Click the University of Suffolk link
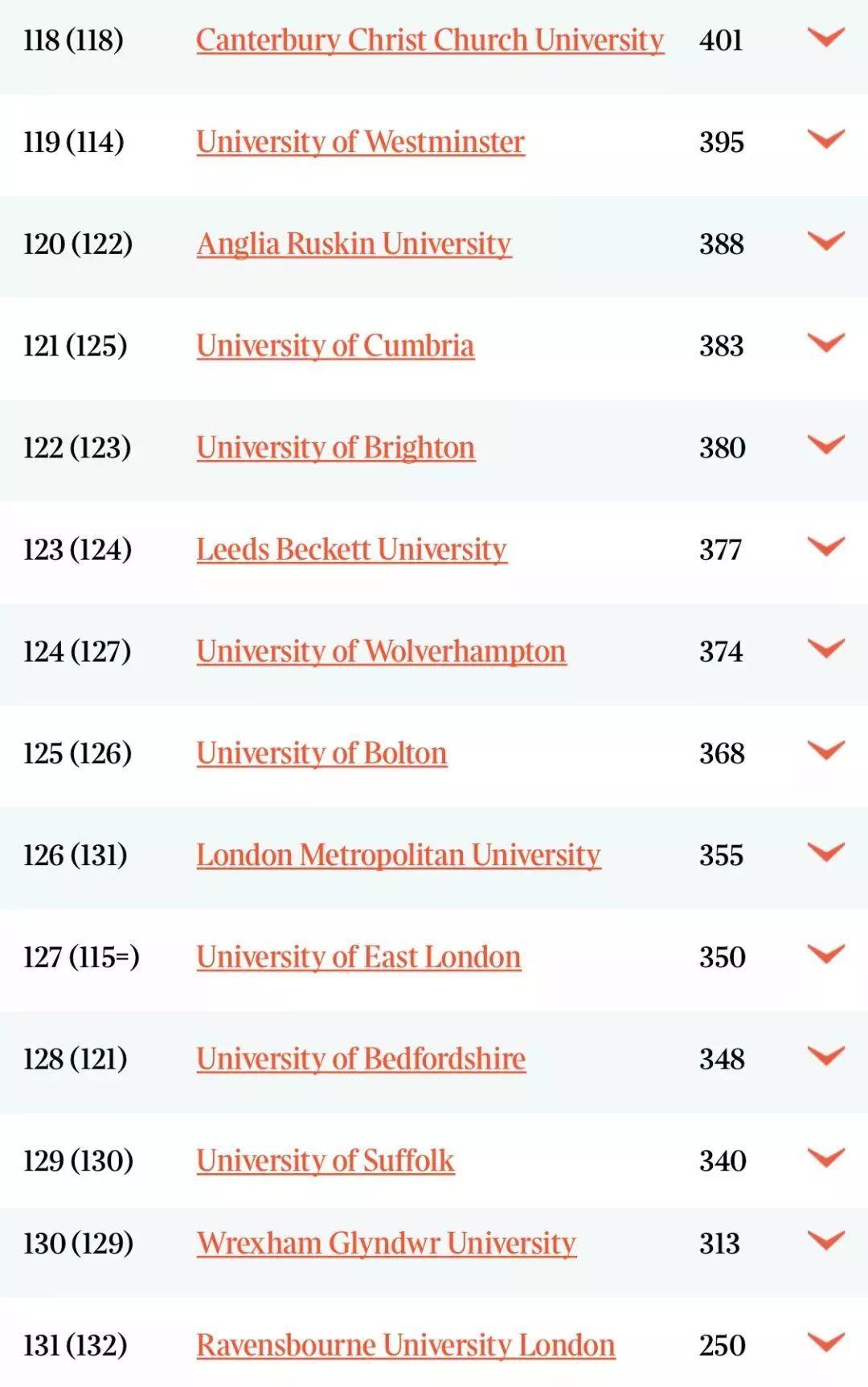This screenshot has height=1387, width=868. click(x=325, y=1160)
